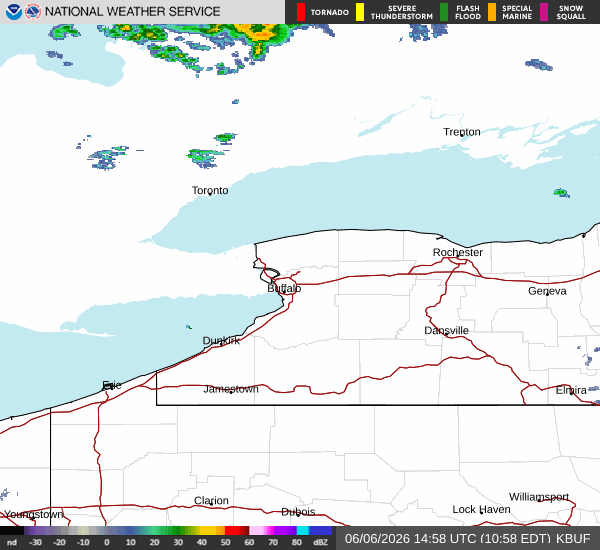Click the green Flash Flood swatch
600x550 pixels.
pyautogui.click(x=444, y=12)
